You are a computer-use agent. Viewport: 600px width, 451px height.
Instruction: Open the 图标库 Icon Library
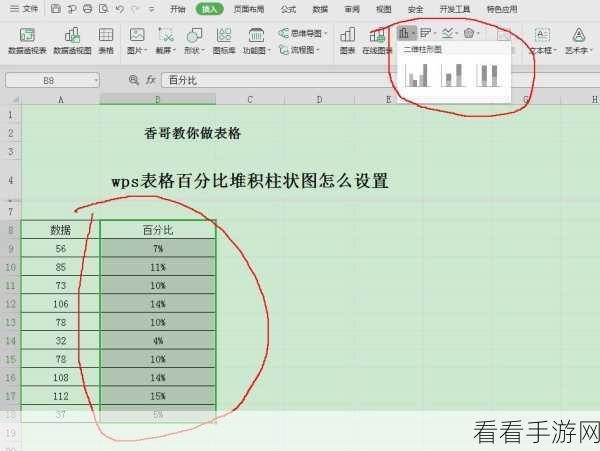tap(224, 41)
